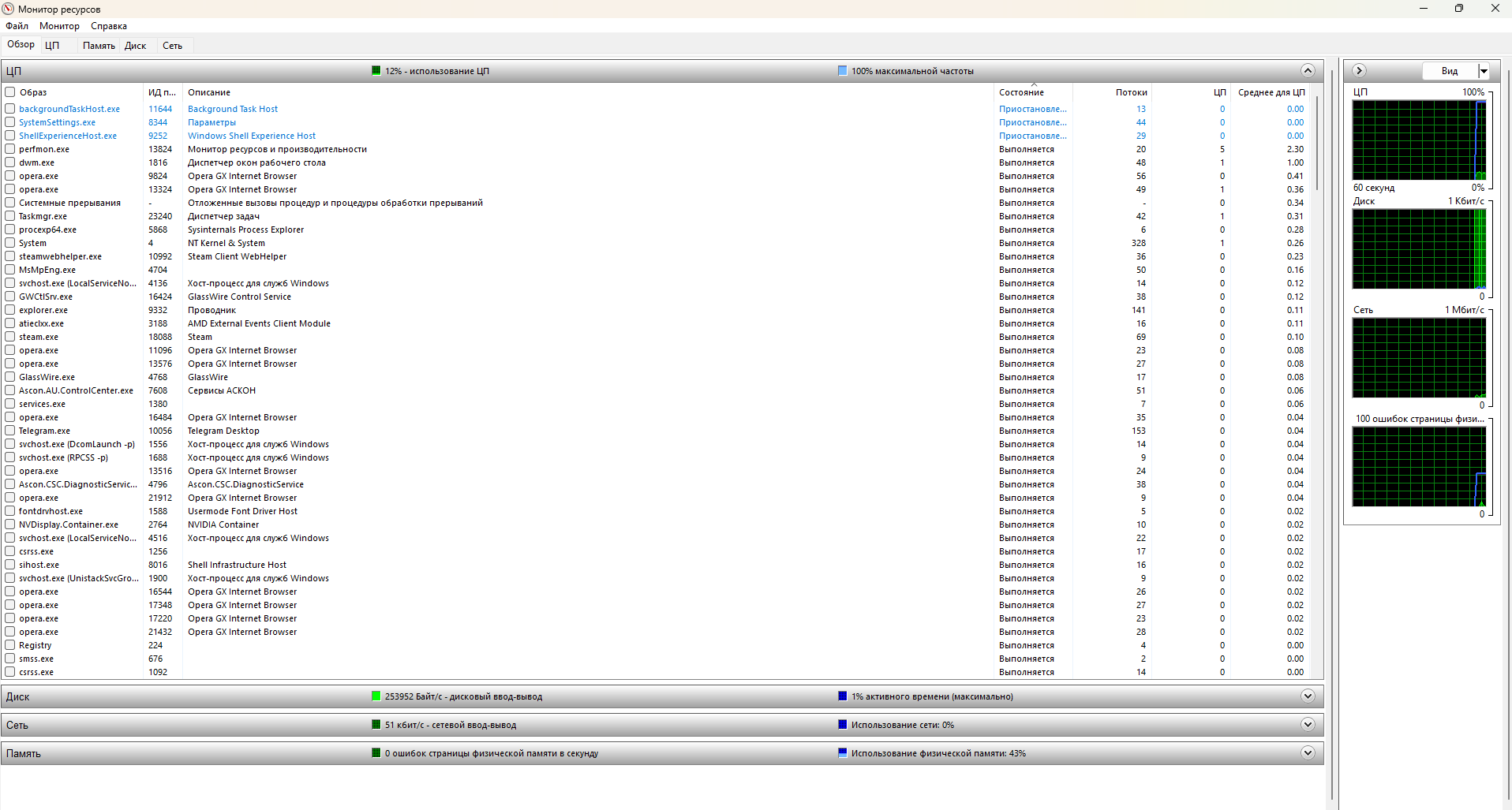Click the CPU usage graph thumbnail
The image size is (1512, 810).
tap(1419, 140)
